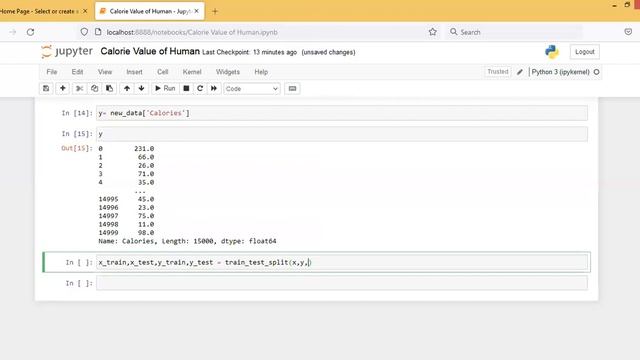Rename notebook title Calorie Value of Human
640x360 pixels.
[x=150, y=51]
